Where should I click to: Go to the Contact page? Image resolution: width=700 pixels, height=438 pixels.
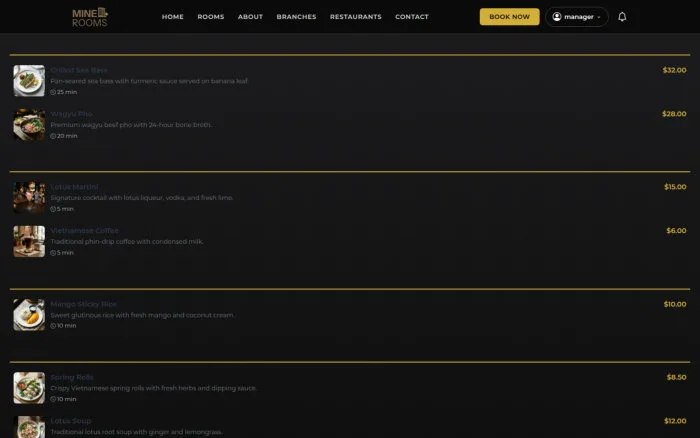(412, 17)
